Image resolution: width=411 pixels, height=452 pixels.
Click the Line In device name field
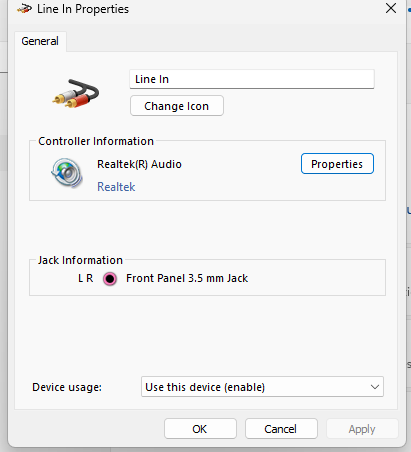pyautogui.click(x=252, y=79)
